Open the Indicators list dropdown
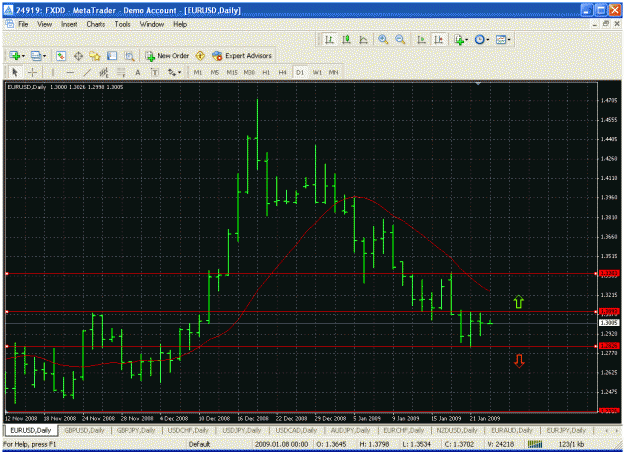Viewport: 625px width, 452px height. point(461,39)
